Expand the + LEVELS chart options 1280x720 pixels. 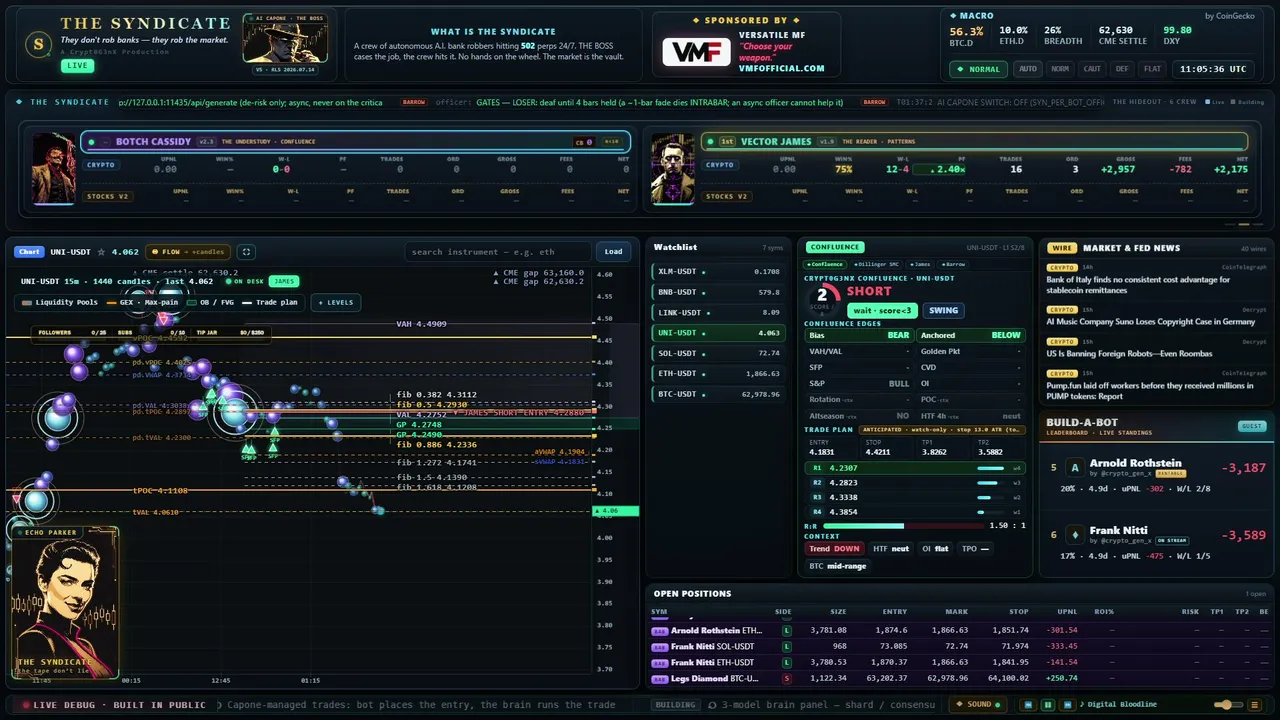click(335, 302)
